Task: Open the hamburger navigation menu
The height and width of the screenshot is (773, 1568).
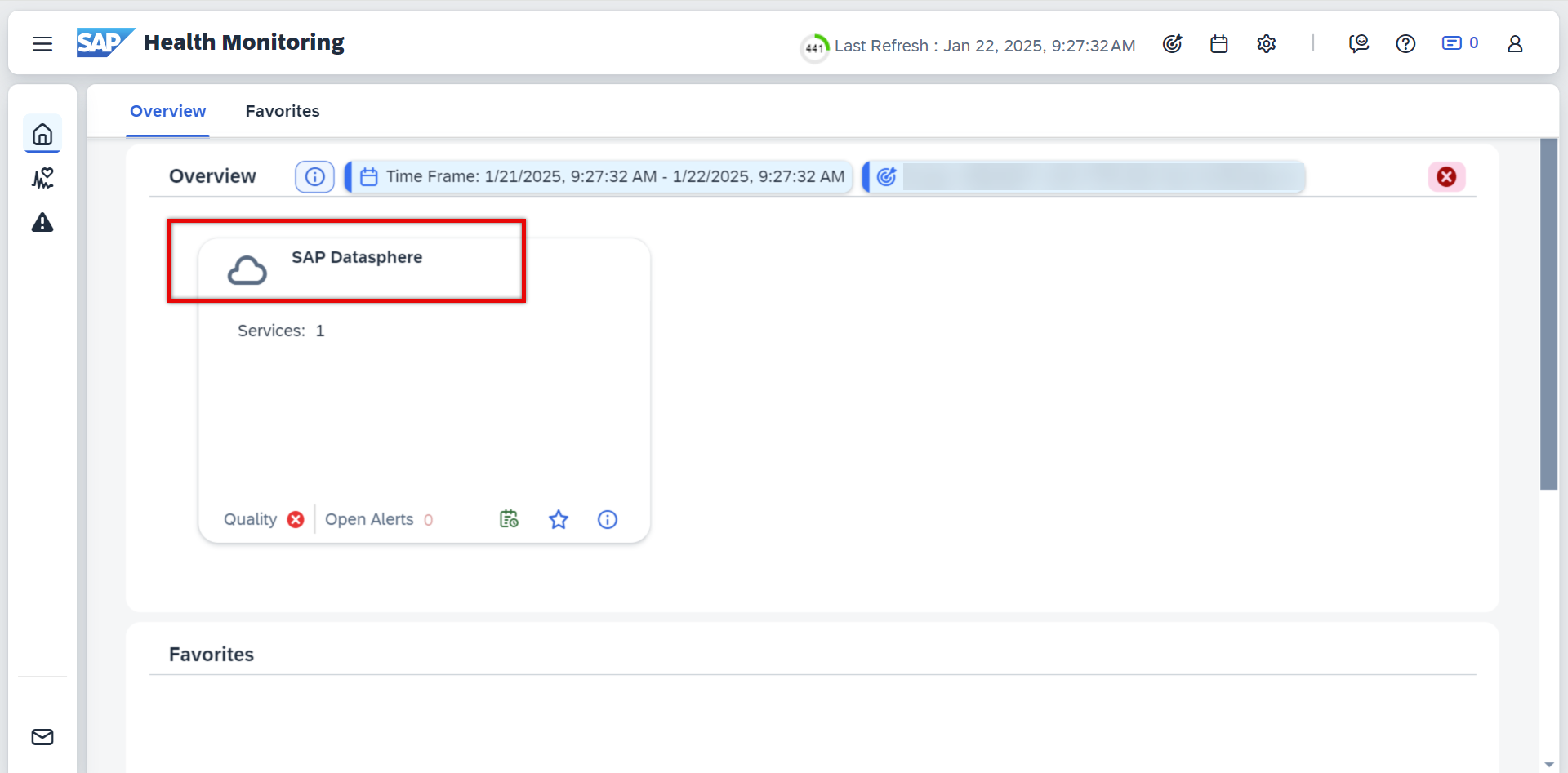Action: pyautogui.click(x=42, y=44)
